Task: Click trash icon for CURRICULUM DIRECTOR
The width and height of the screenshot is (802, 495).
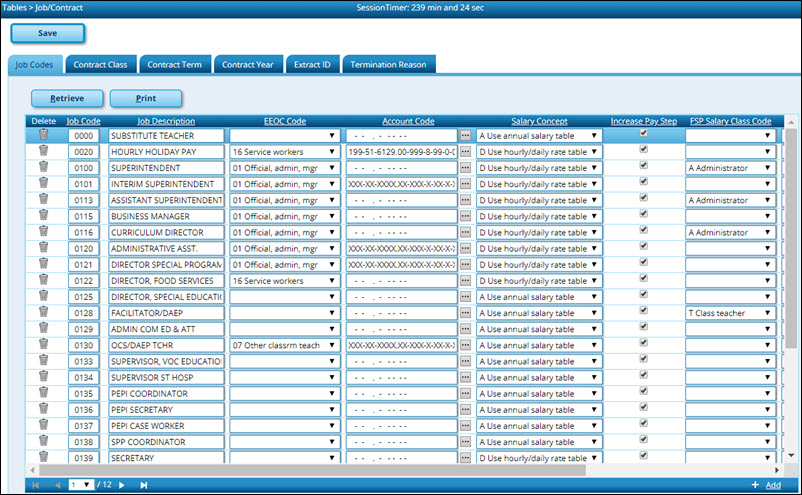Action: [43, 231]
